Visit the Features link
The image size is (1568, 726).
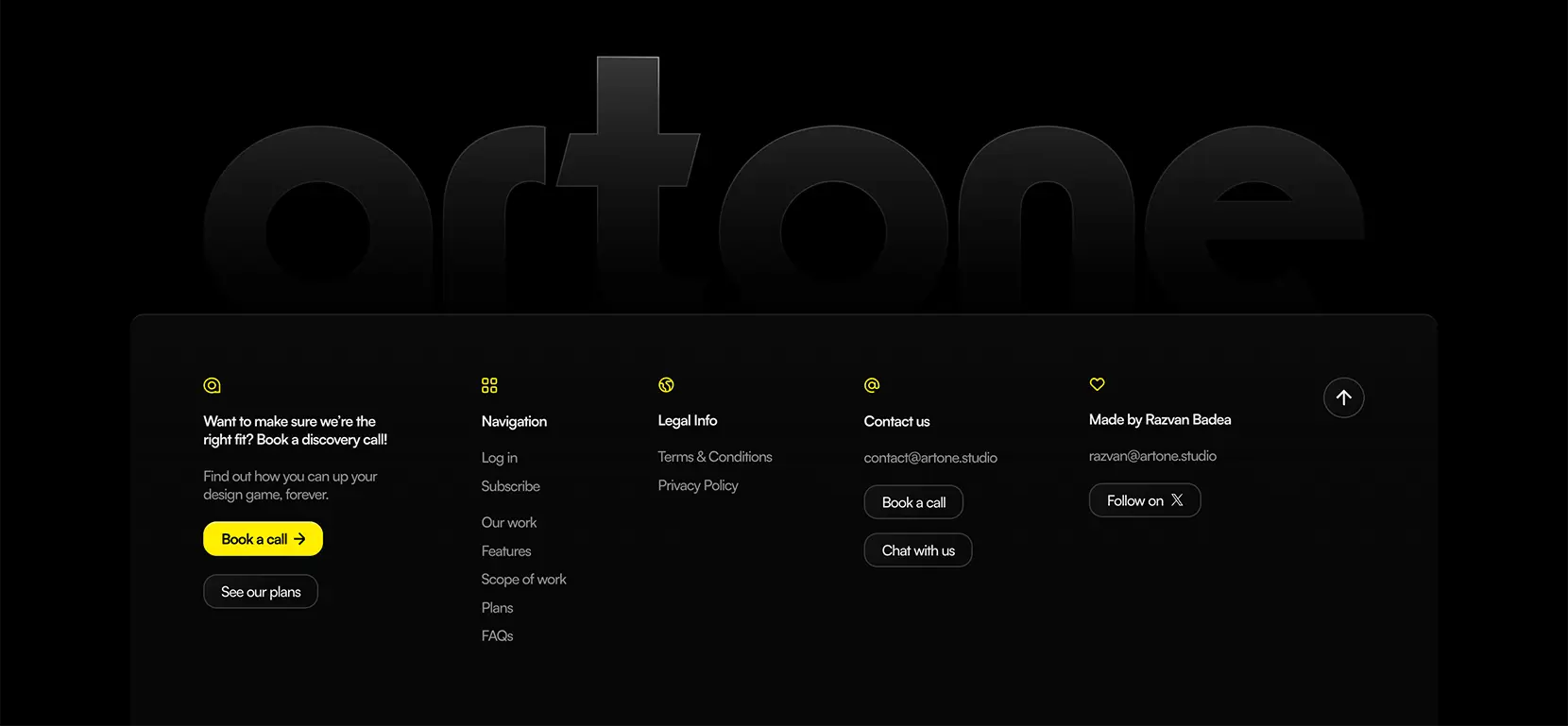click(x=506, y=550)
